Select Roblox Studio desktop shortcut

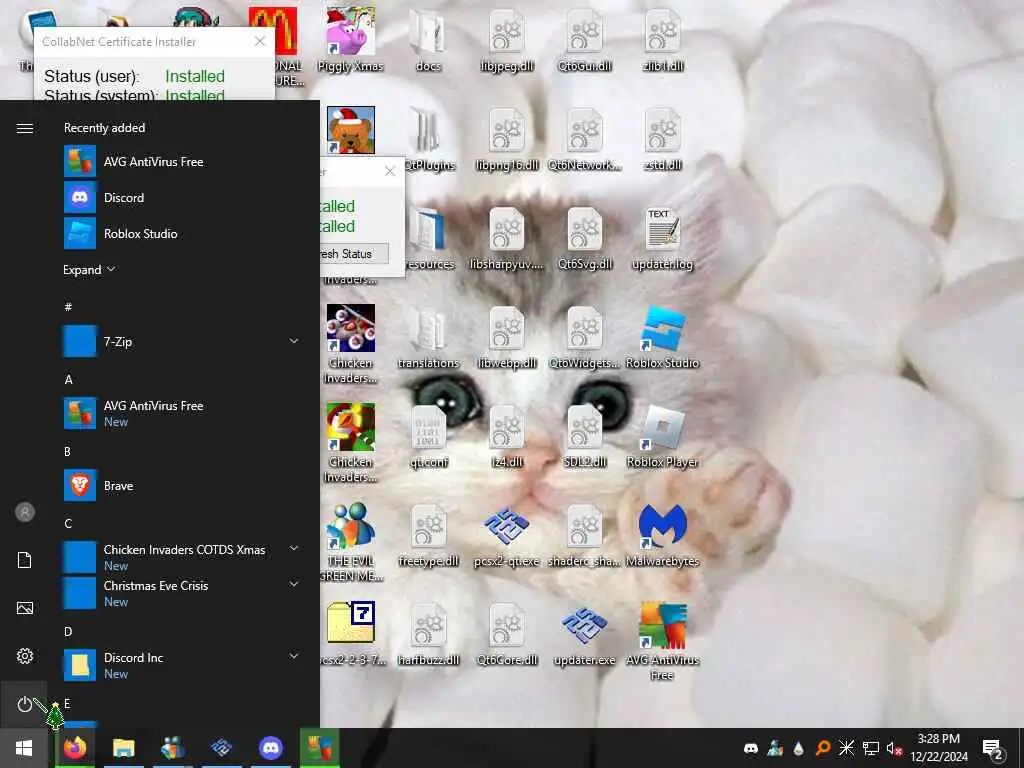click(x=662, y=338)
